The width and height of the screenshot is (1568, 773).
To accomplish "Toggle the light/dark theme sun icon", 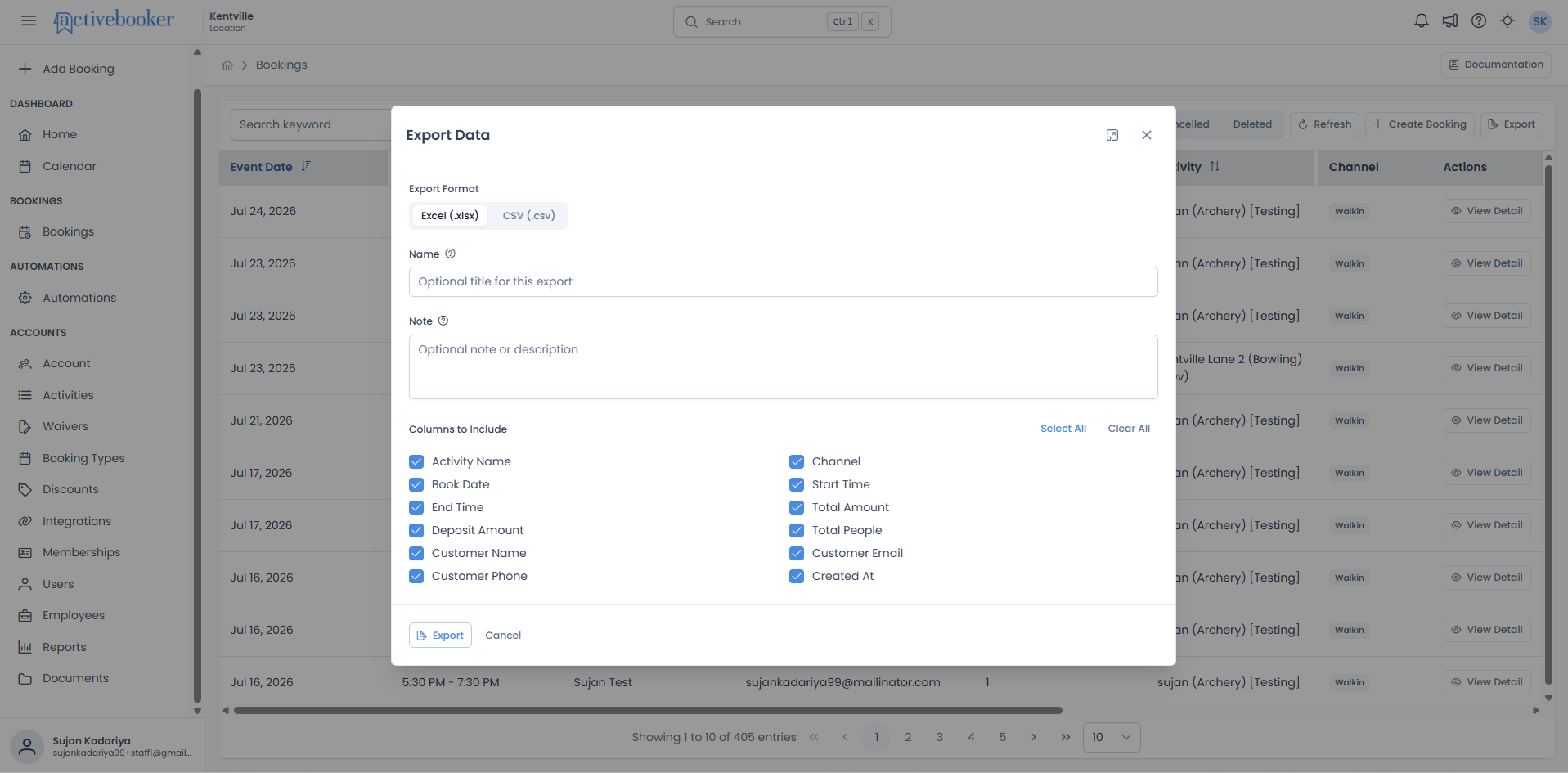I will [1507, 21].
